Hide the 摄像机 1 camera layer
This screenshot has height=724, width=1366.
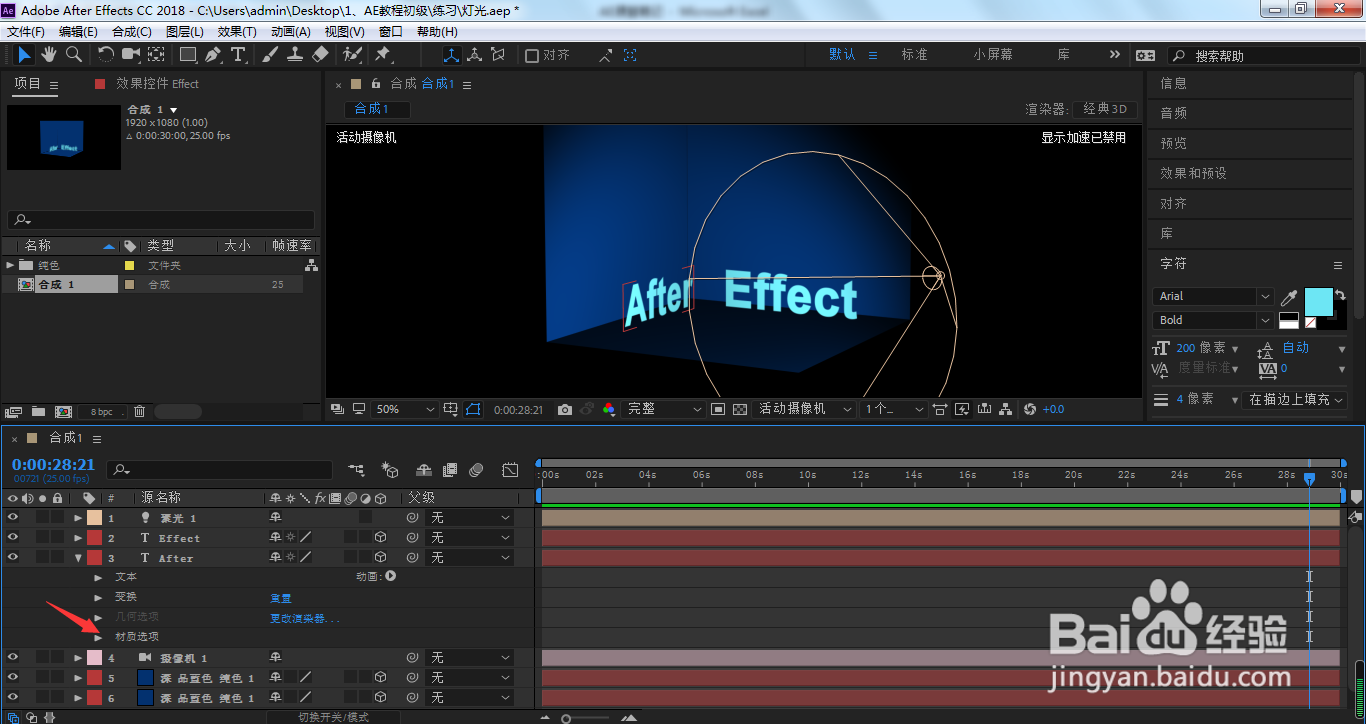click(13, 657)
